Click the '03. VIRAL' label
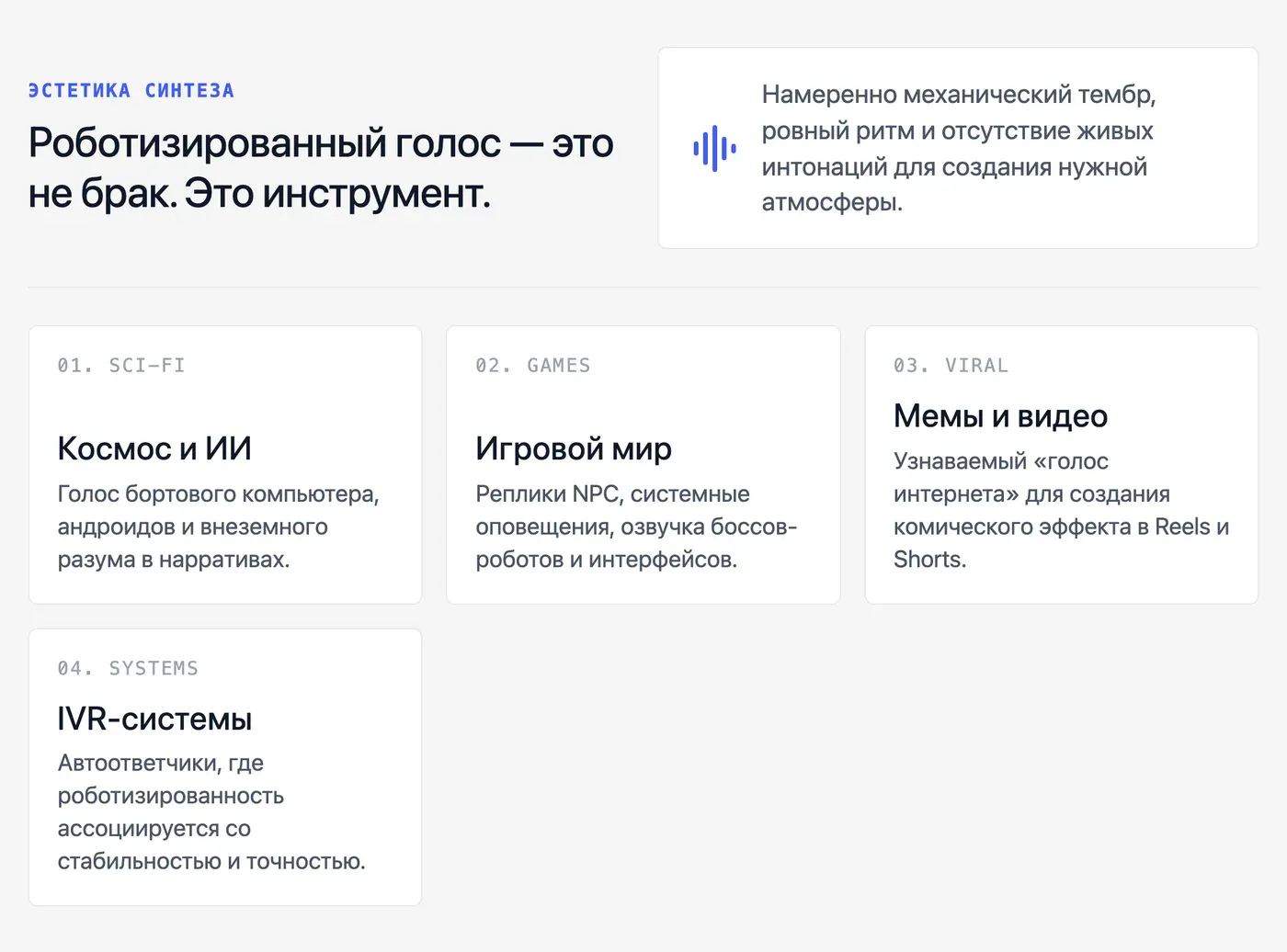This screenshot has width=1287, height=952. tap(951, 366)
